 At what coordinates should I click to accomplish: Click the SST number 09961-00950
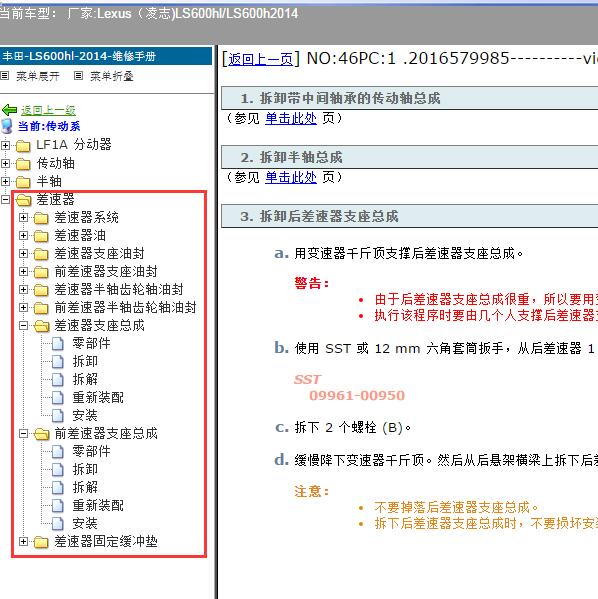(357, 395)
